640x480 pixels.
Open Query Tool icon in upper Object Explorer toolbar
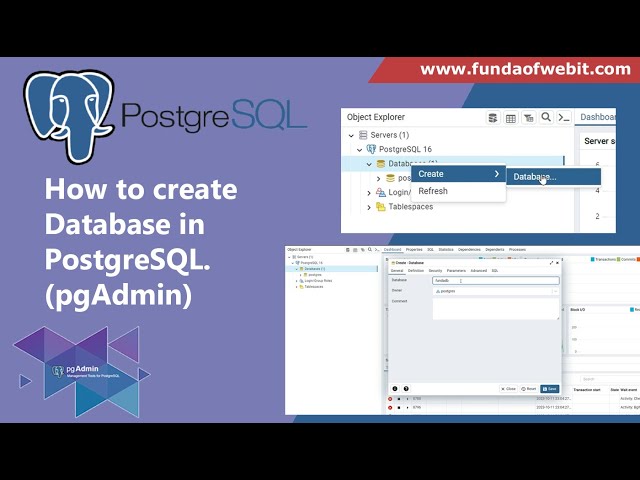tap(493, 118)
